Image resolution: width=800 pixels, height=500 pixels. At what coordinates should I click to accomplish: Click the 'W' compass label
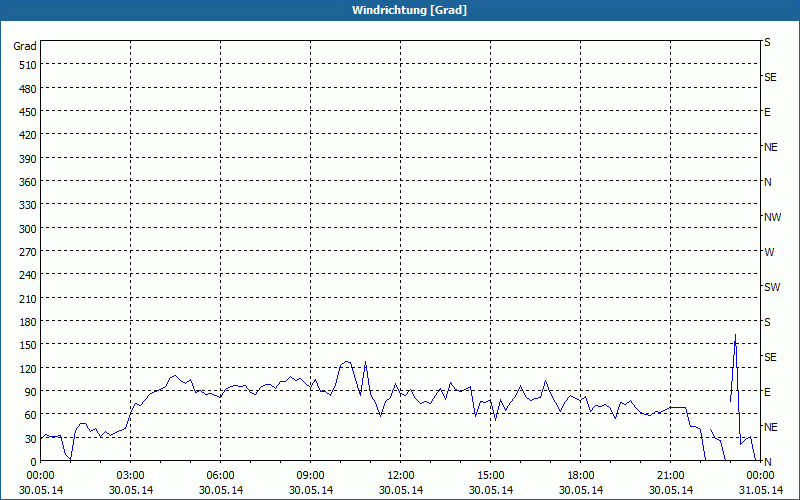(769, 252)
